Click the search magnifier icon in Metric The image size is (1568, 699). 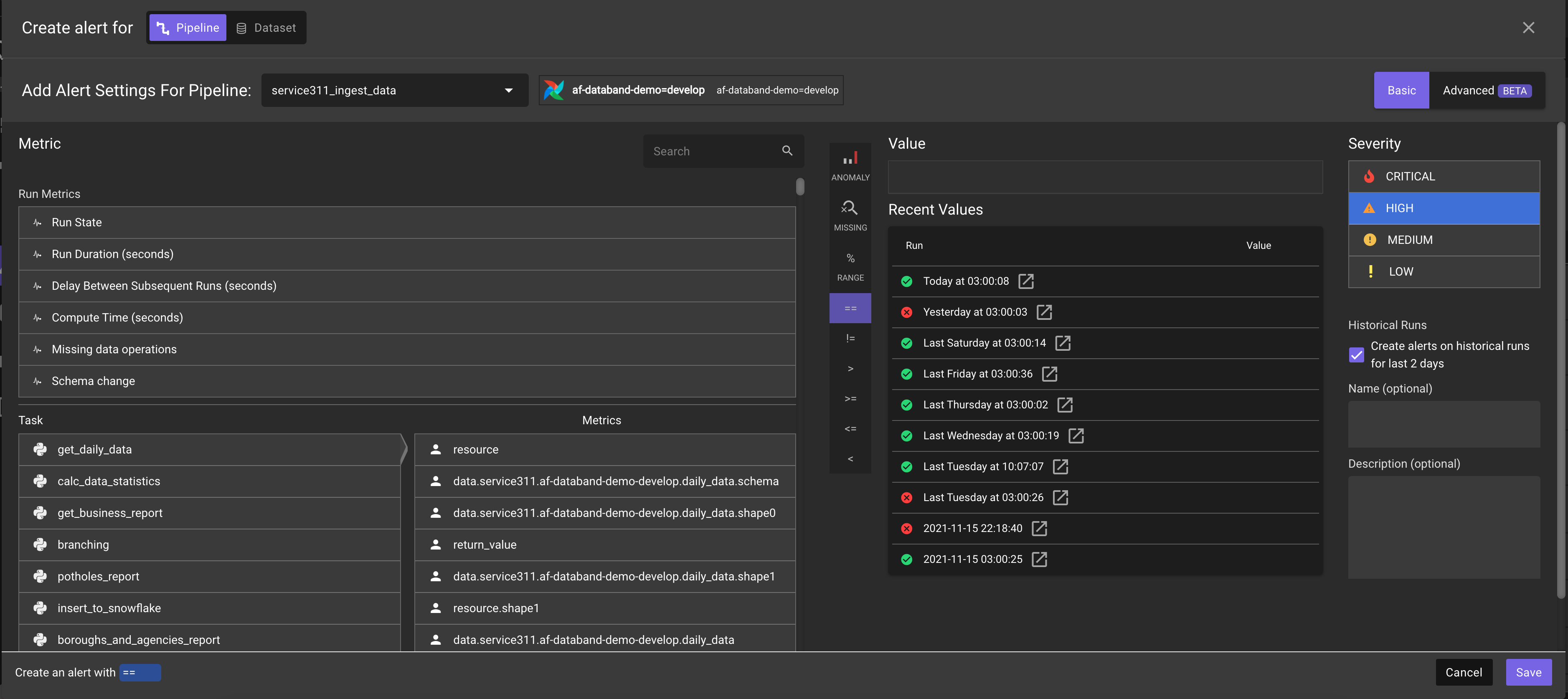point(787,151)
